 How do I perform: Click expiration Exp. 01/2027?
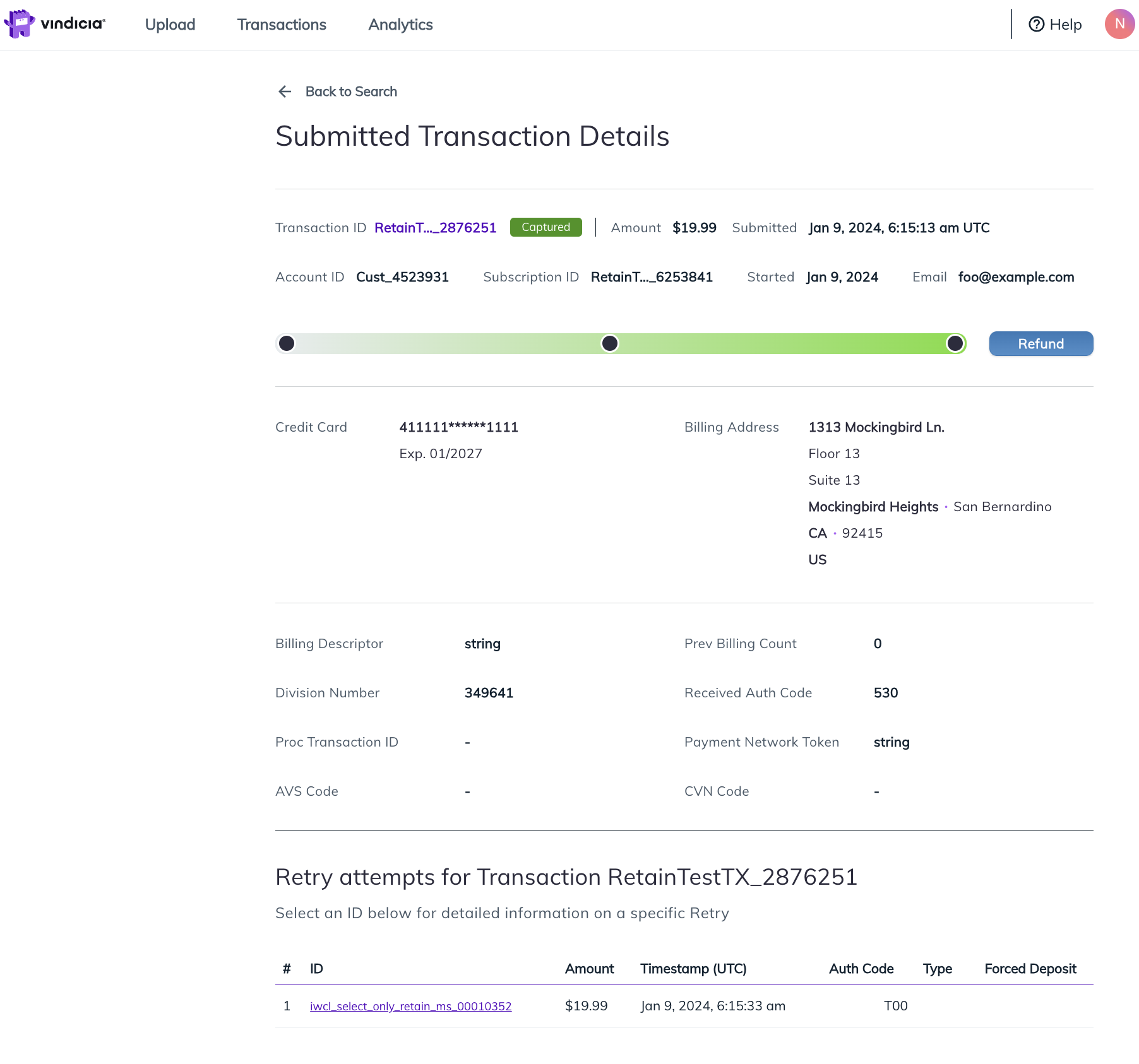[x=441, y=454]
